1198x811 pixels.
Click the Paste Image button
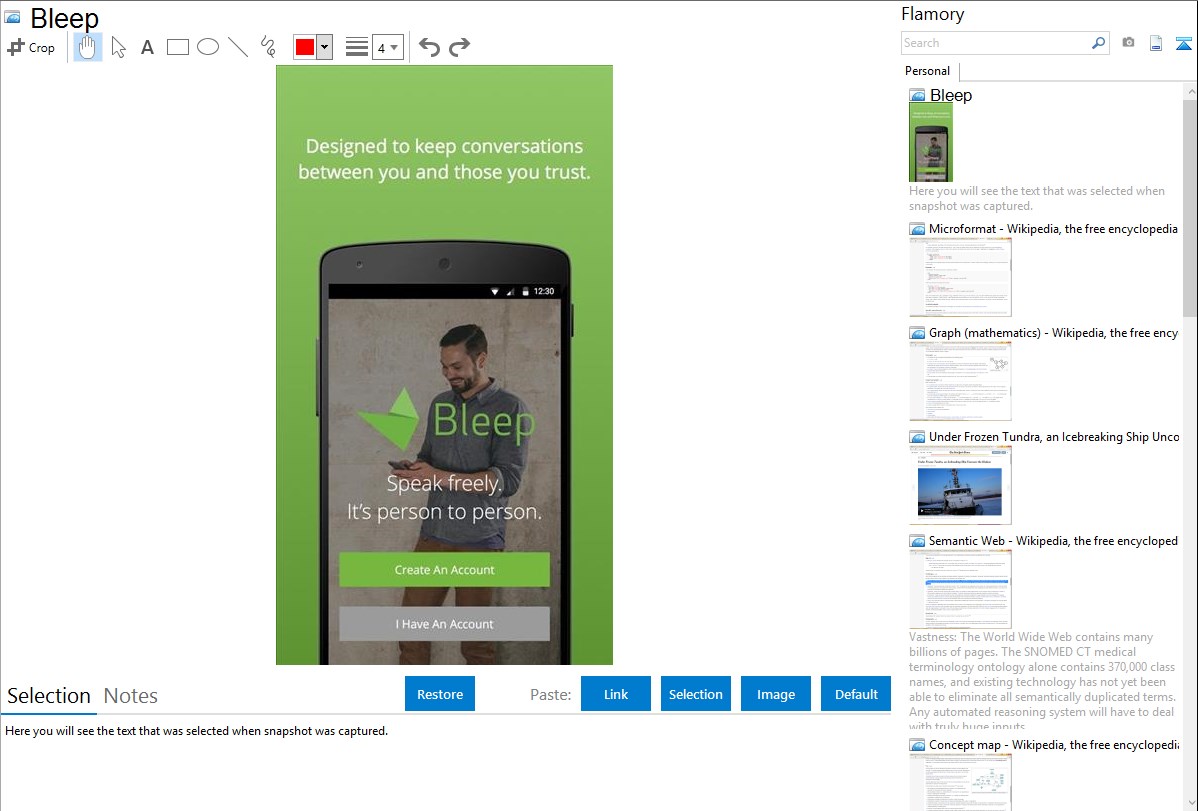(775, 694)
